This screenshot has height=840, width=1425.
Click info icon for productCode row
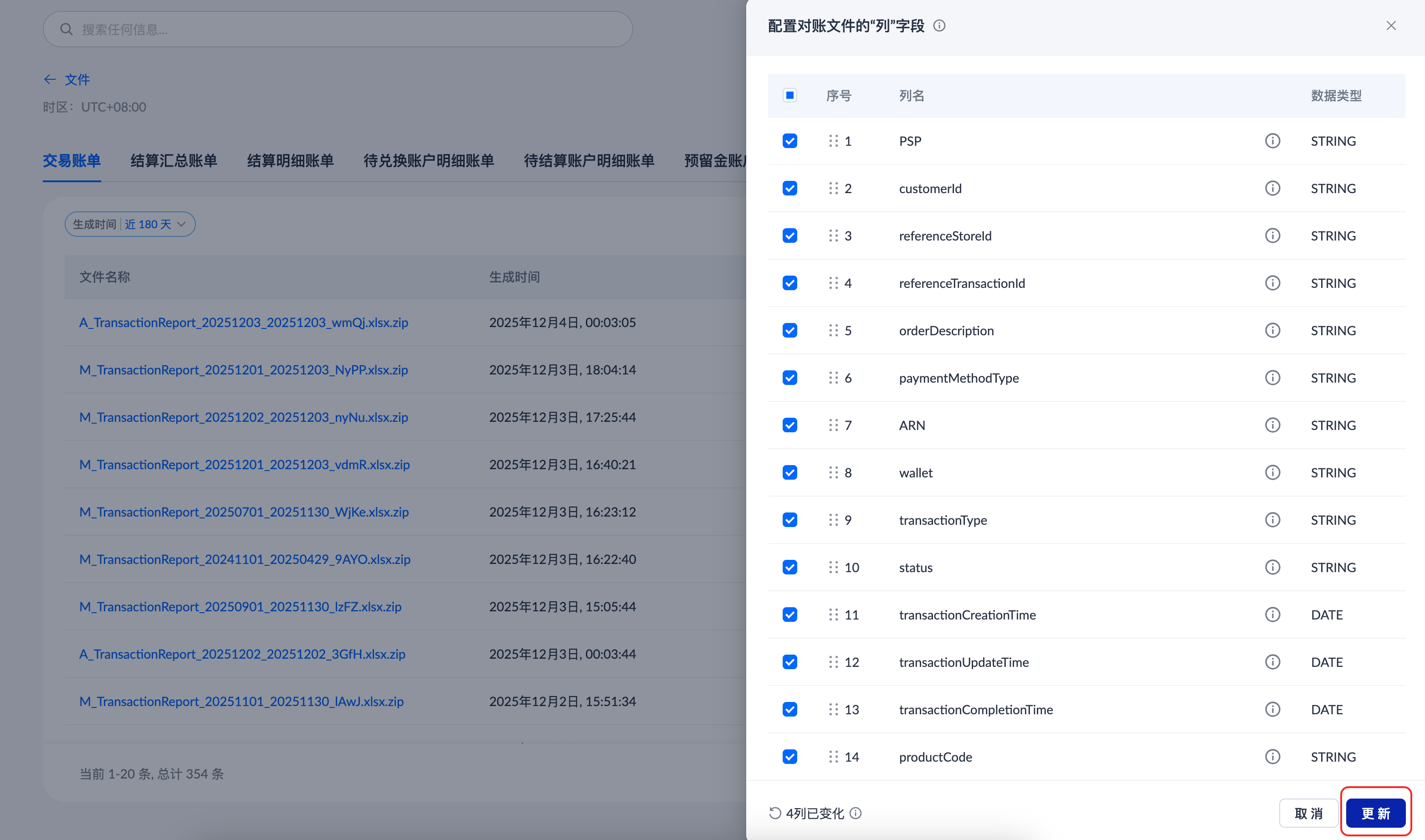(1272, 757)
